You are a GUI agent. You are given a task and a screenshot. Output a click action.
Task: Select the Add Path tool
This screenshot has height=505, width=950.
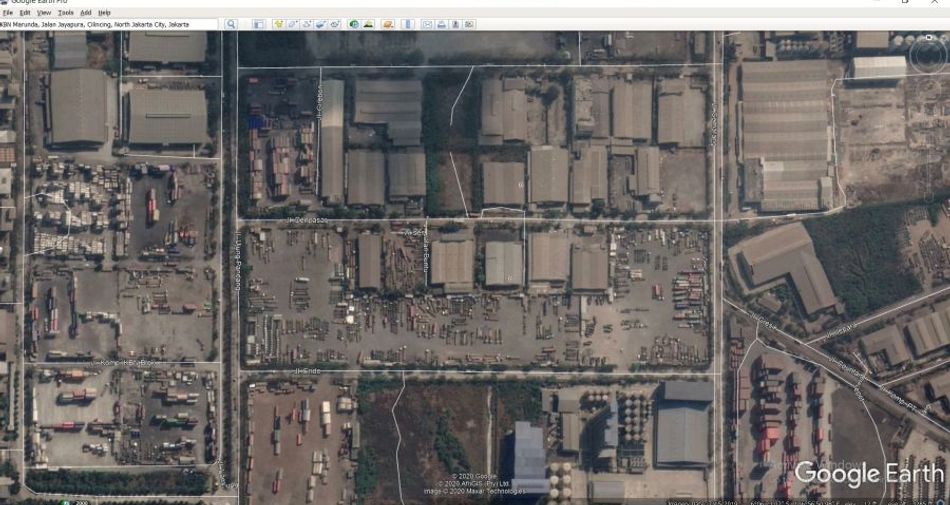coord(307,24)
